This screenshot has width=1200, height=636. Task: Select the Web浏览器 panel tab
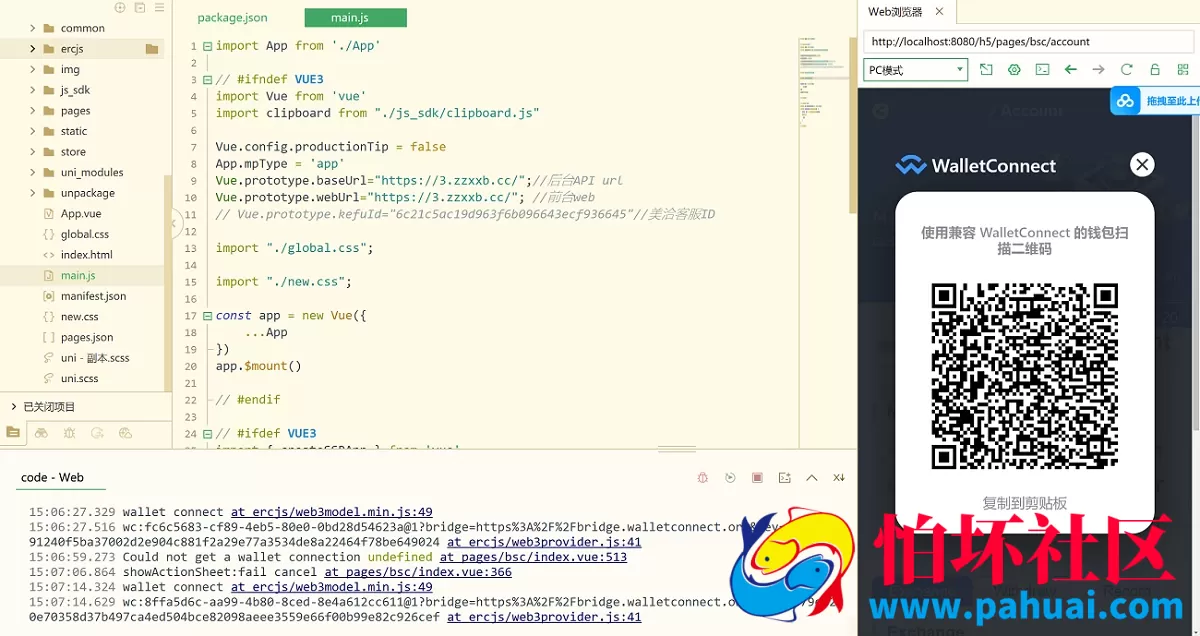[x=895, y=12]
